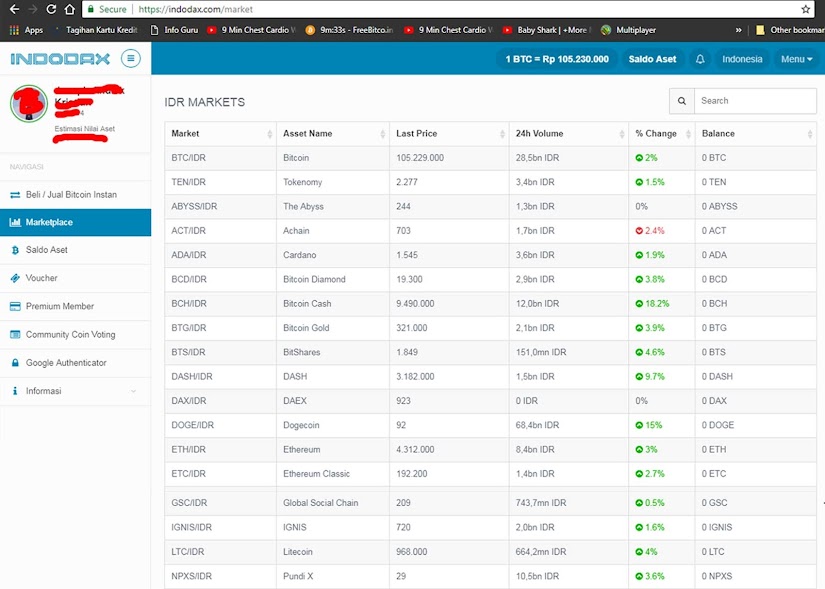
Task: Click the BTC/IDR market row
Action: [x=490, y=158]
